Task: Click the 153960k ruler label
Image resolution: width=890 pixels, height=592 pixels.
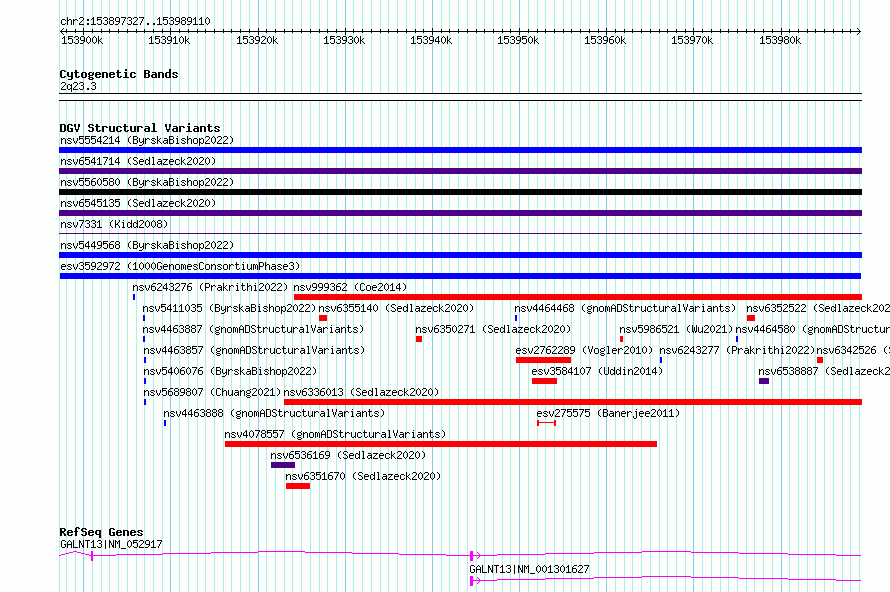Action: [605, 41]
